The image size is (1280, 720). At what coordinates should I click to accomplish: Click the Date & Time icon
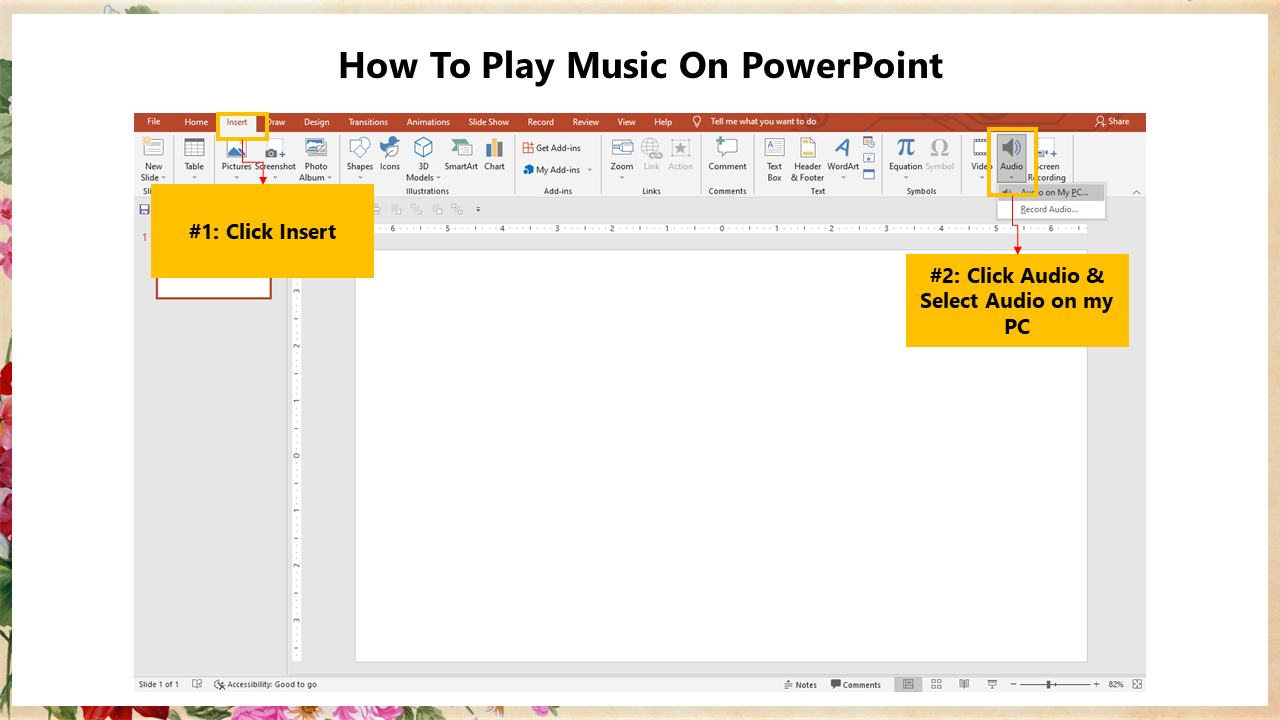point(868,142)
